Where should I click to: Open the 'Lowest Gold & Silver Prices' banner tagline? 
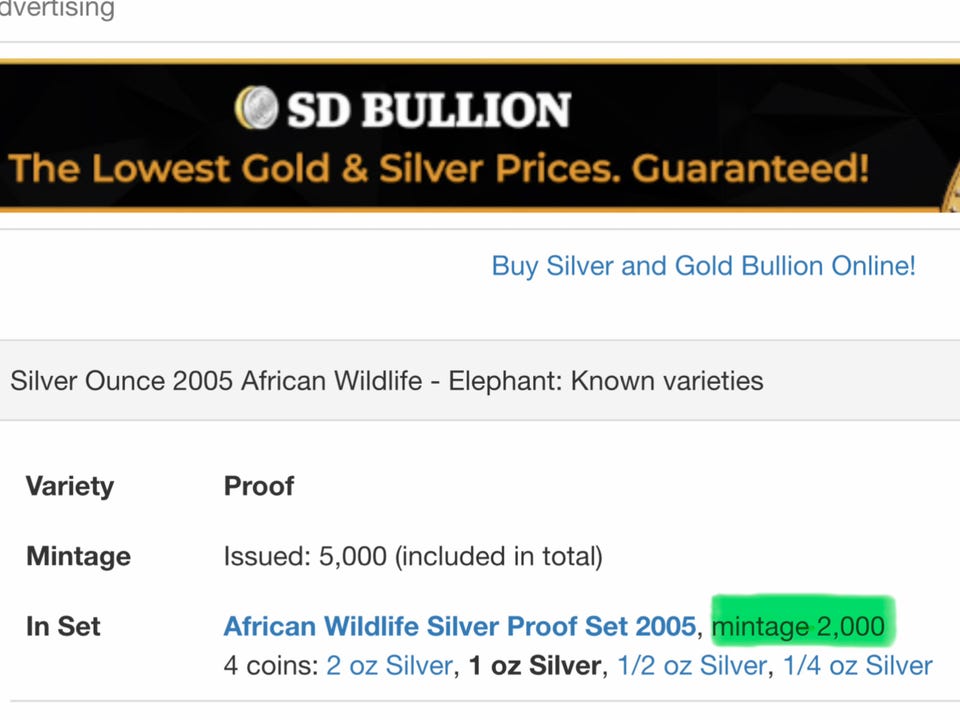click(439, 168)
